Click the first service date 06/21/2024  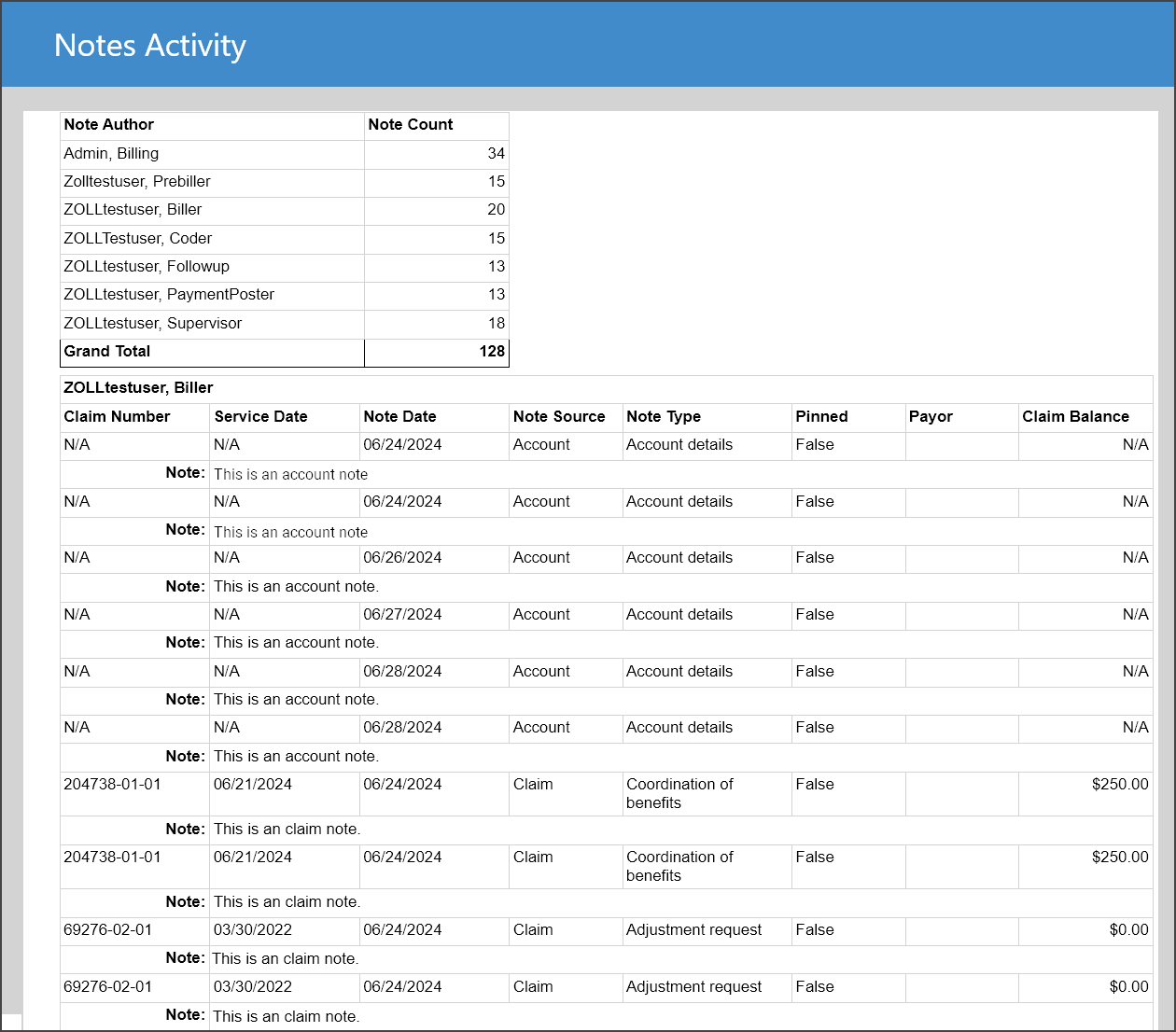tap(253, 785)
